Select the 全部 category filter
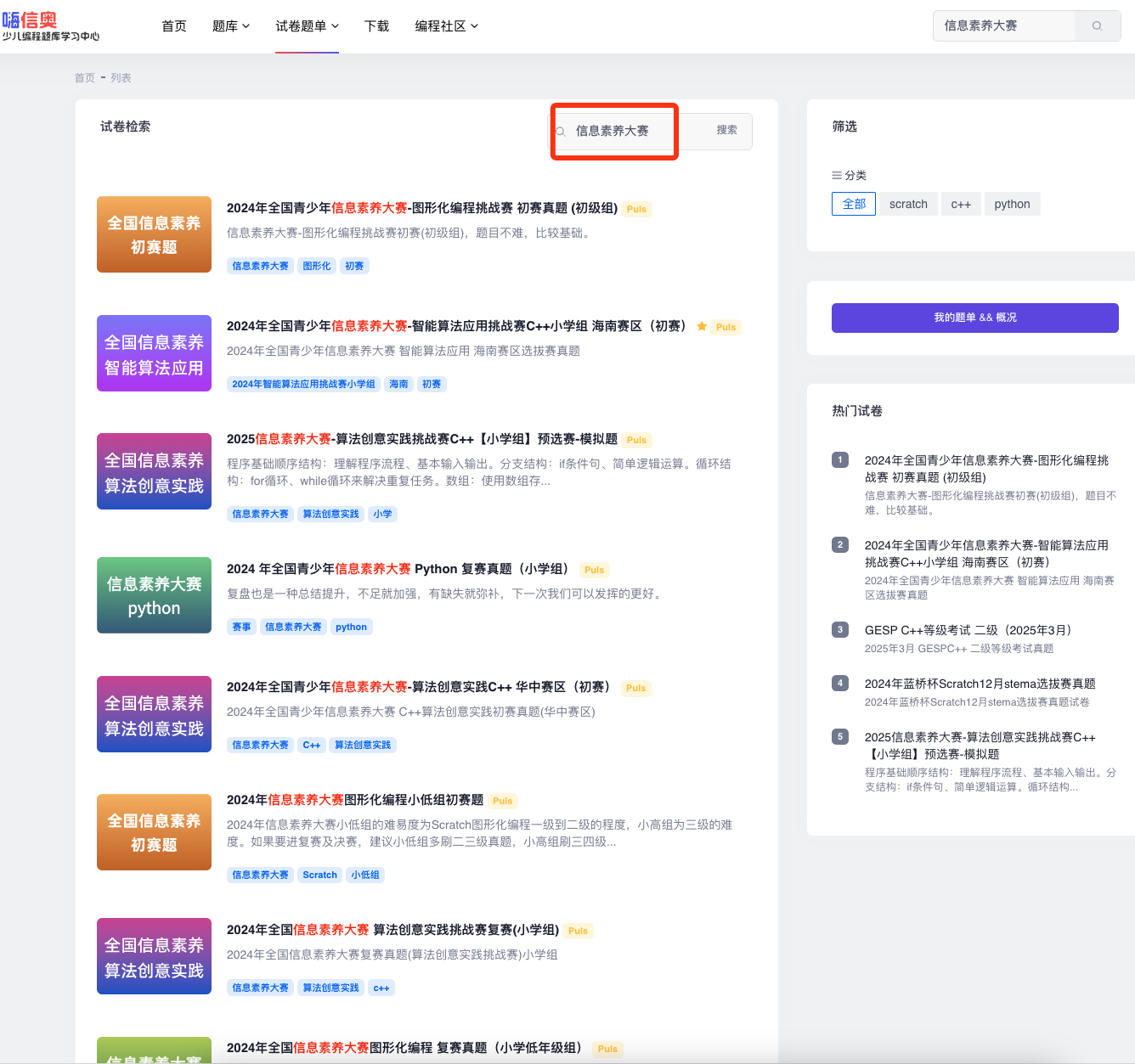 tap(854, 204)
